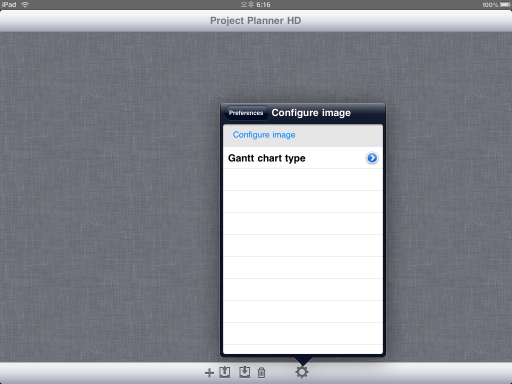
Task: Tap the export (upload) icon in bottom toolbar
Action: (x=225, y=372)
